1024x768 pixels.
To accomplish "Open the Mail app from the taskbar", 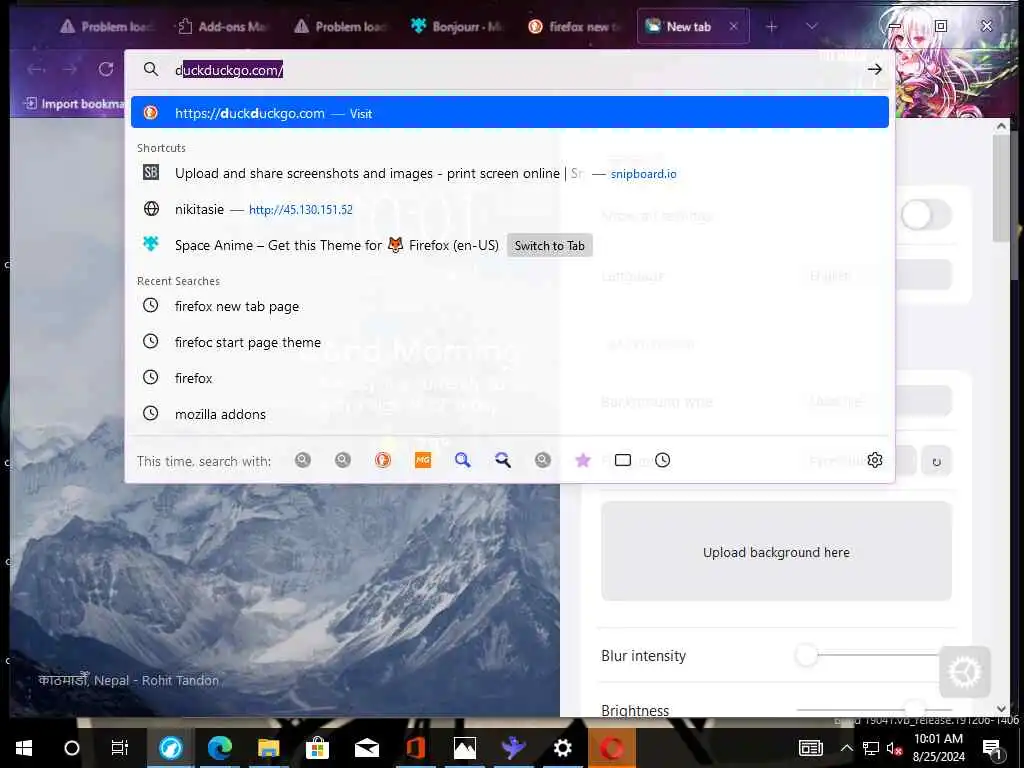I will (366, 748).
